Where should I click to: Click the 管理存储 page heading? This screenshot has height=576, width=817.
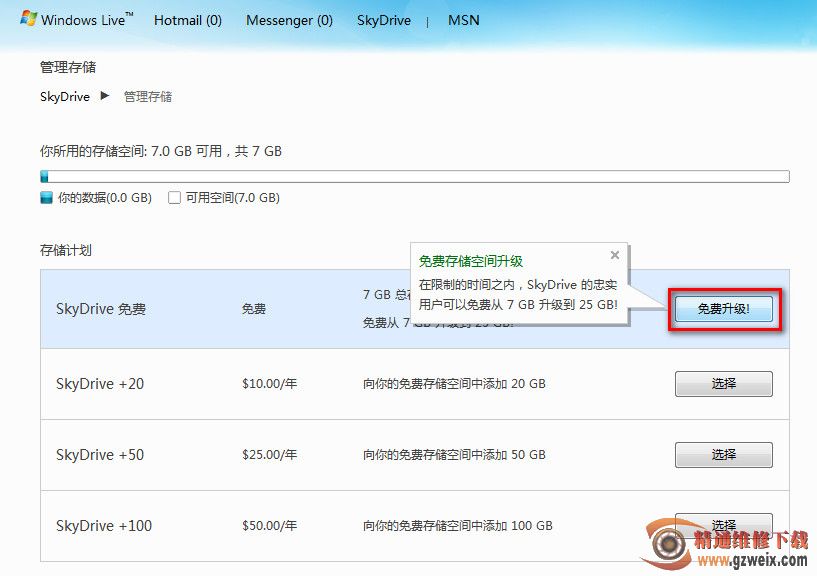click(68, 67)
